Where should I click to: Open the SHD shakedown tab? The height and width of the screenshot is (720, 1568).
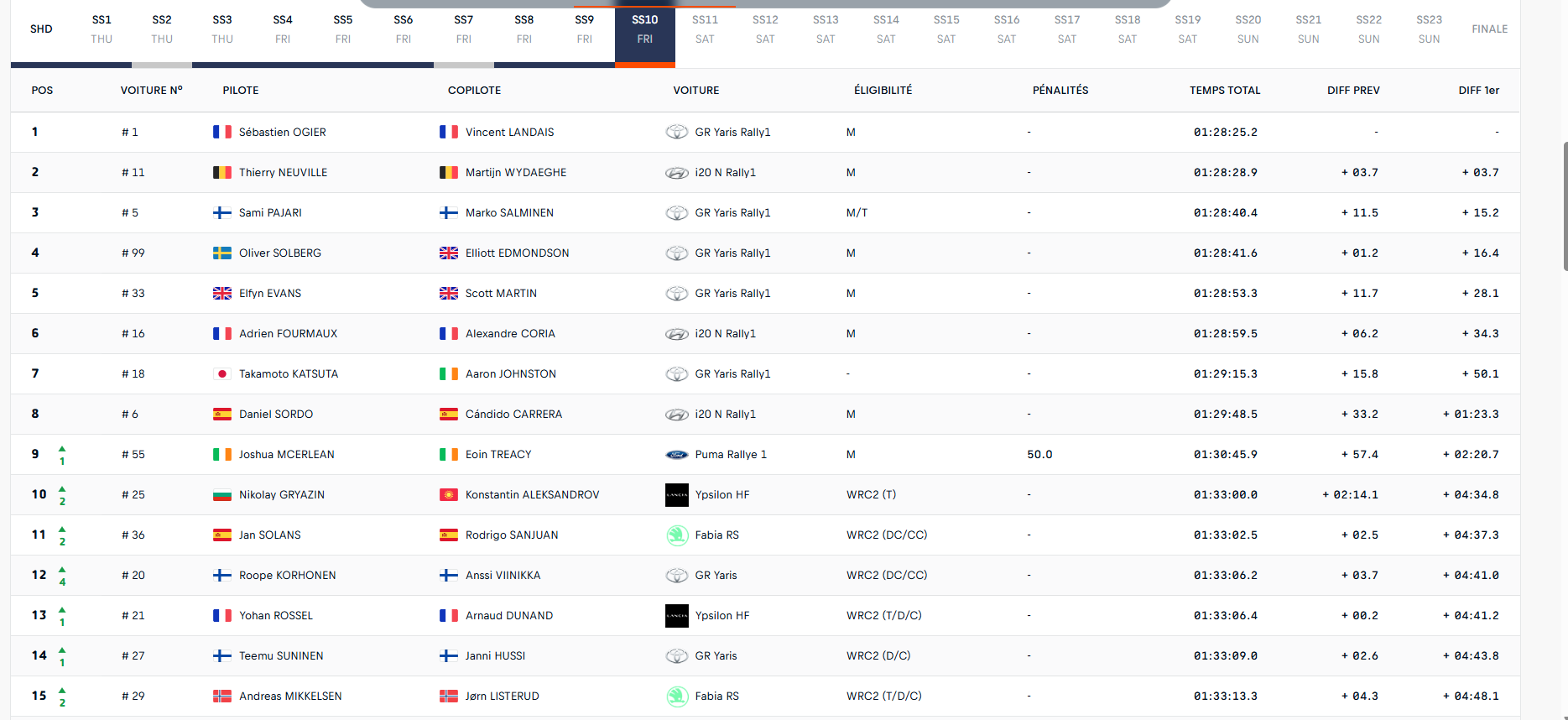pyautogui.click(x=41, y=29)
